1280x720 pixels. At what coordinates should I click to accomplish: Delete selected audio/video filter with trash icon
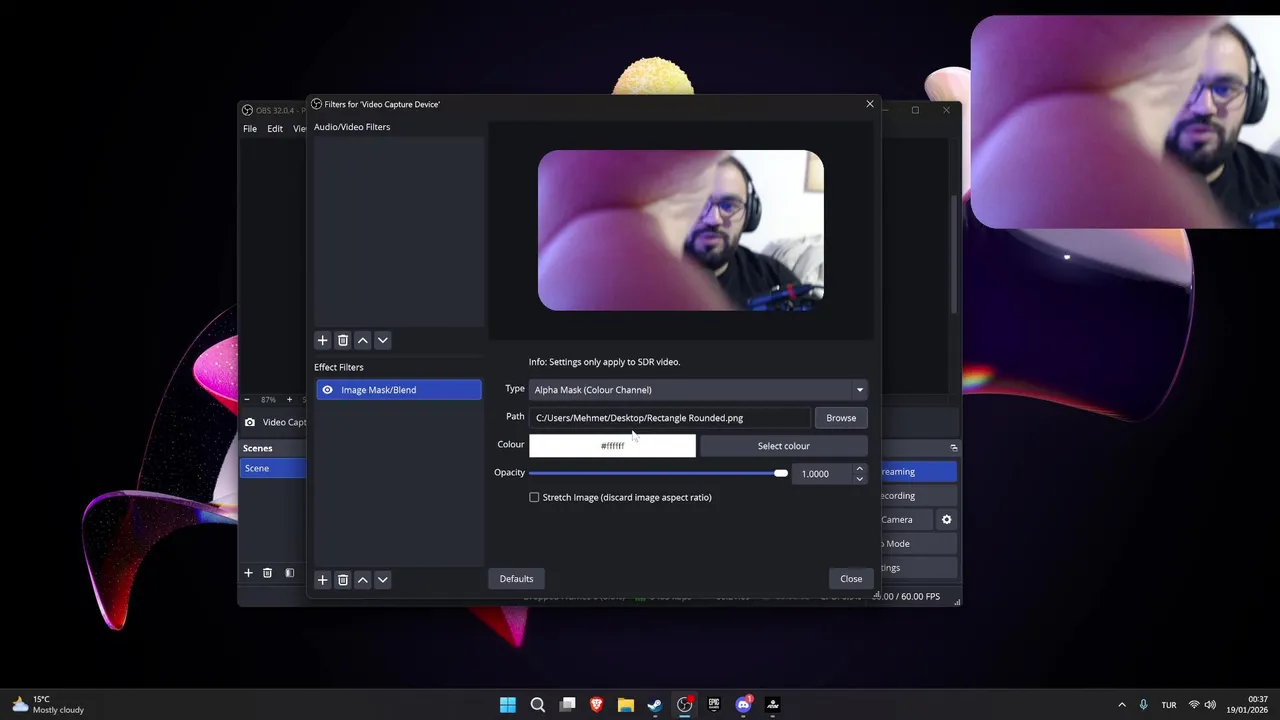tap(342, 340)
